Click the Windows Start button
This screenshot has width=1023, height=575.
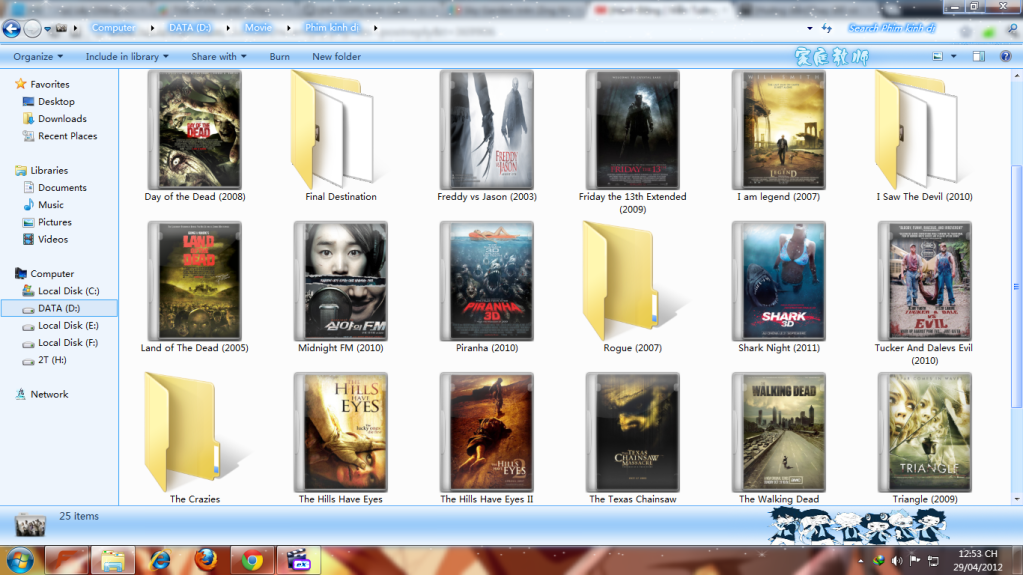coord(20,561)
